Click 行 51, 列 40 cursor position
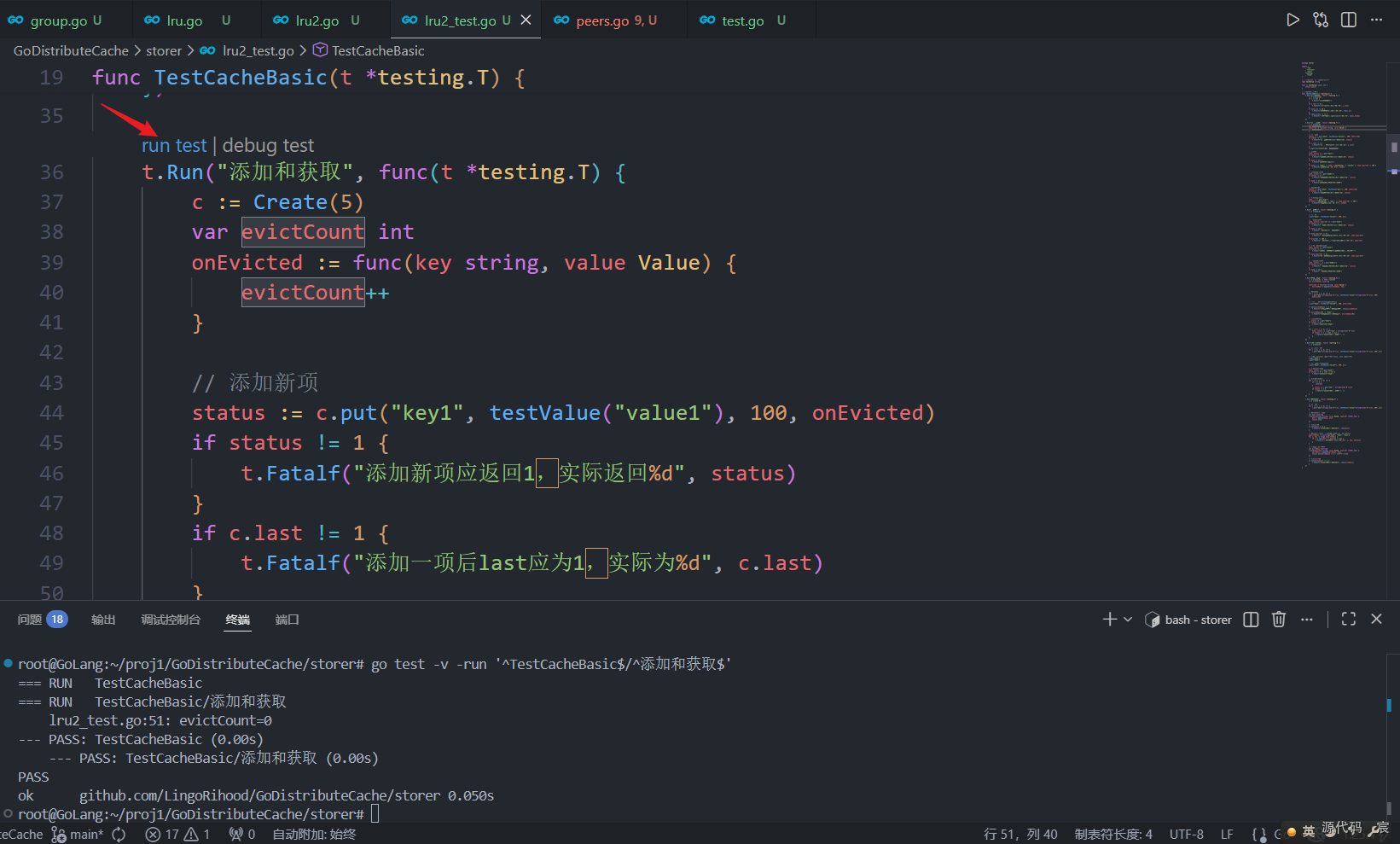Viewport: 1400px width, 844px height. tap(1020, 834)
